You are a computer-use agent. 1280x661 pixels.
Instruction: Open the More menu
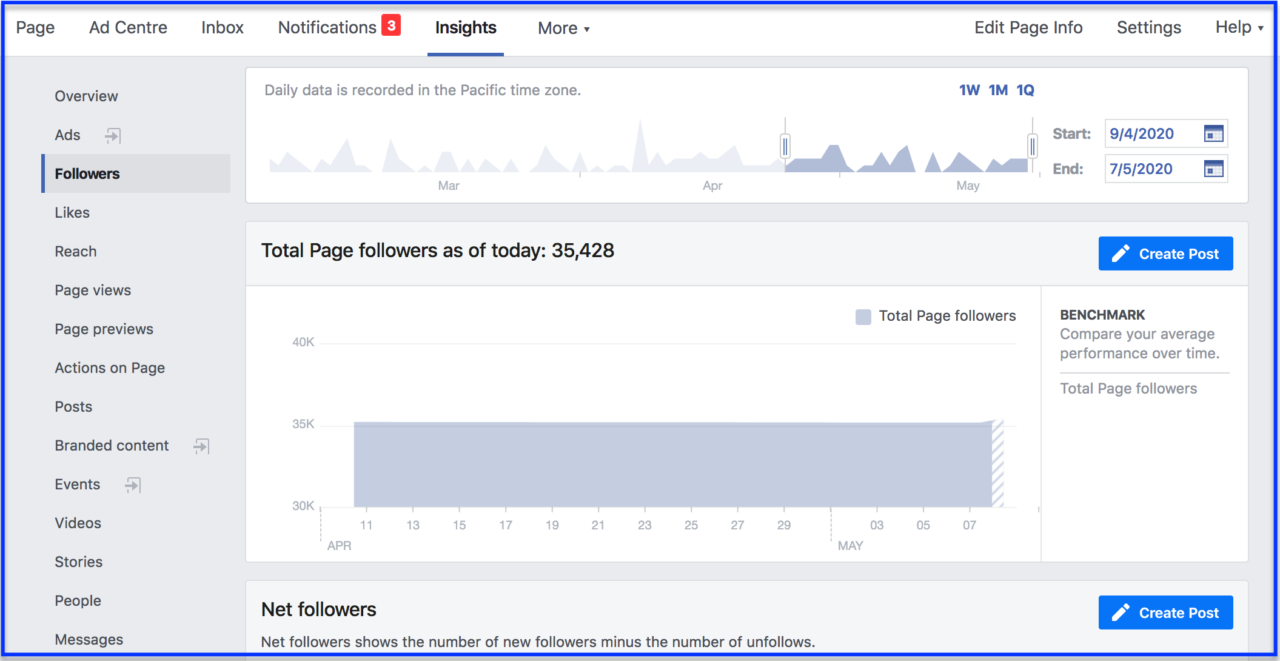point(563,28)
